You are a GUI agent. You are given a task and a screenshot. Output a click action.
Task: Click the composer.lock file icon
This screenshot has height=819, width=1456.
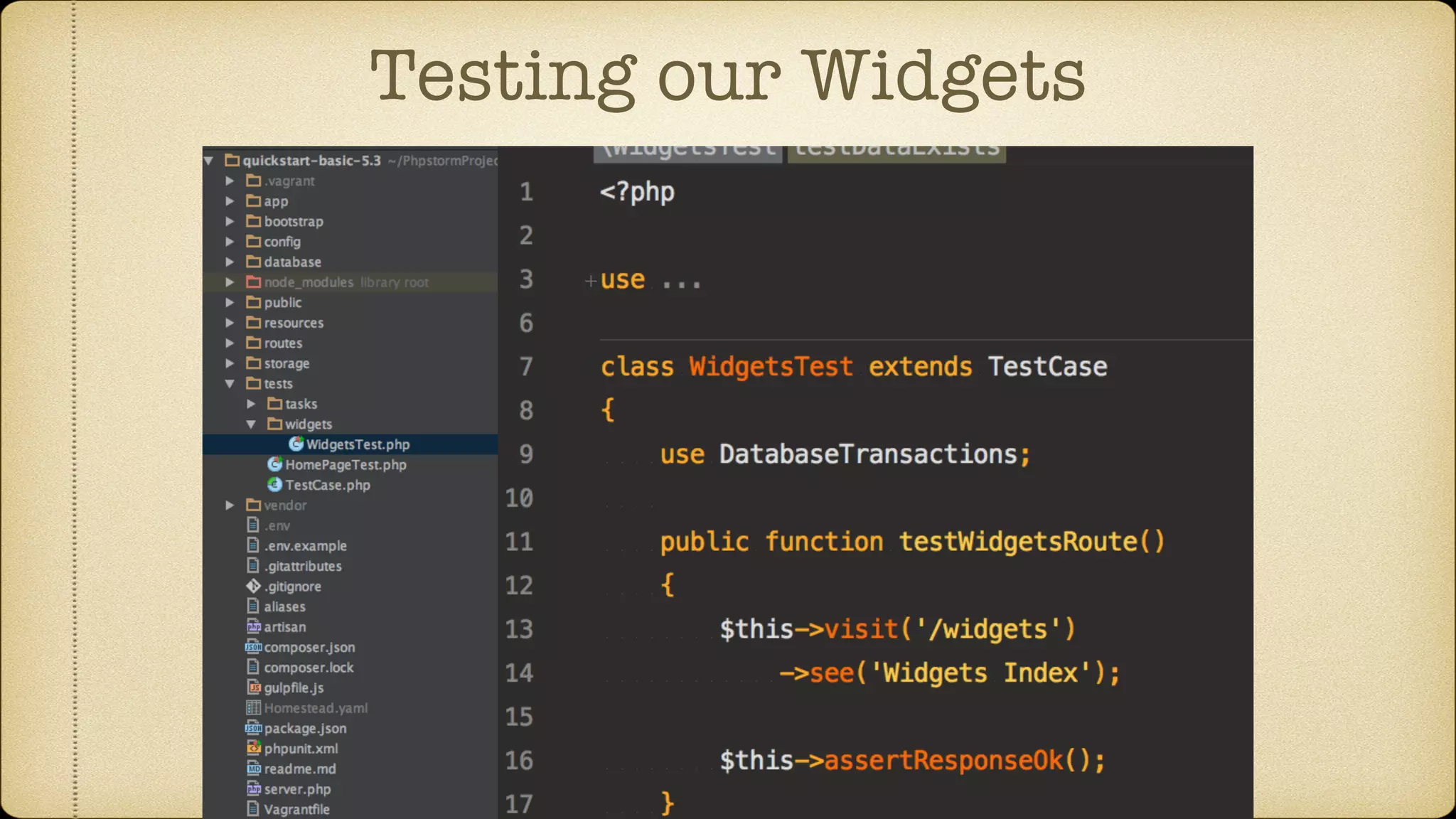[x=253, y=668]
